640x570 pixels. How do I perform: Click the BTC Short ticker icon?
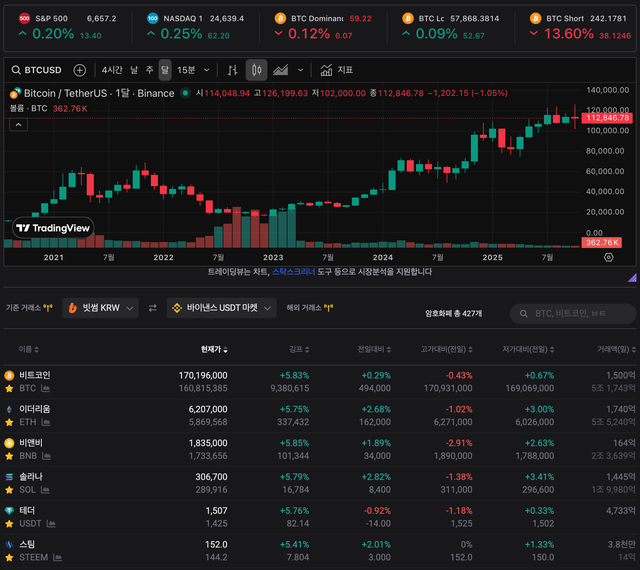click(x=536, y=18)
